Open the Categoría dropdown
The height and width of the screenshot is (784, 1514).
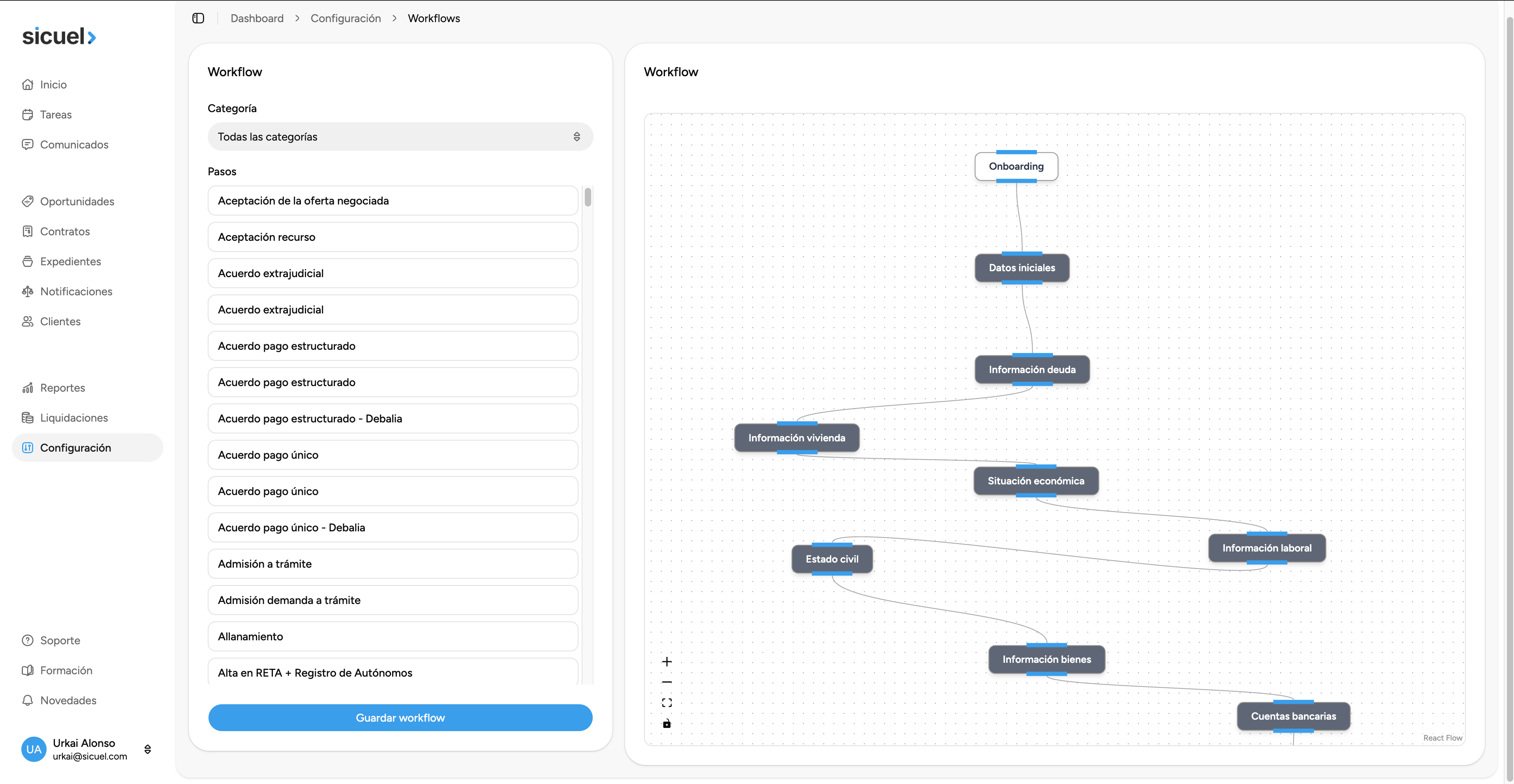click(400, 137)
